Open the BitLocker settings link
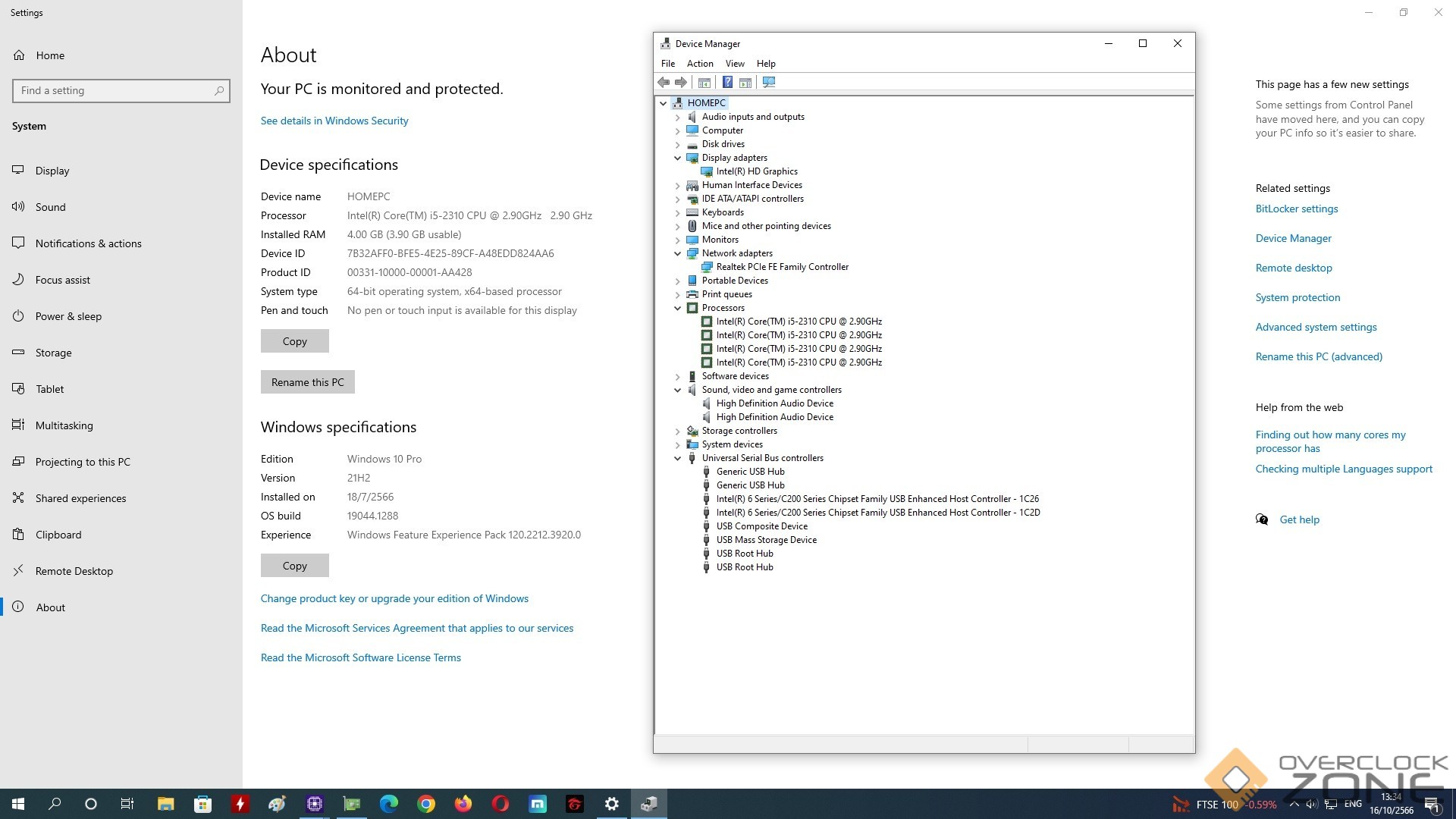 (x=1296, y=209)
